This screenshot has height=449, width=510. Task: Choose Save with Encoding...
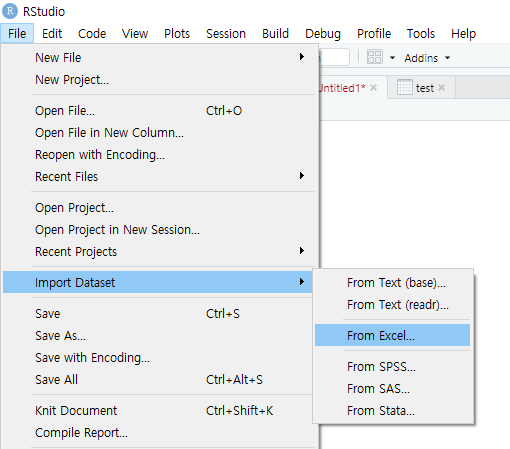pyautogui.click(x=158, y=357)
